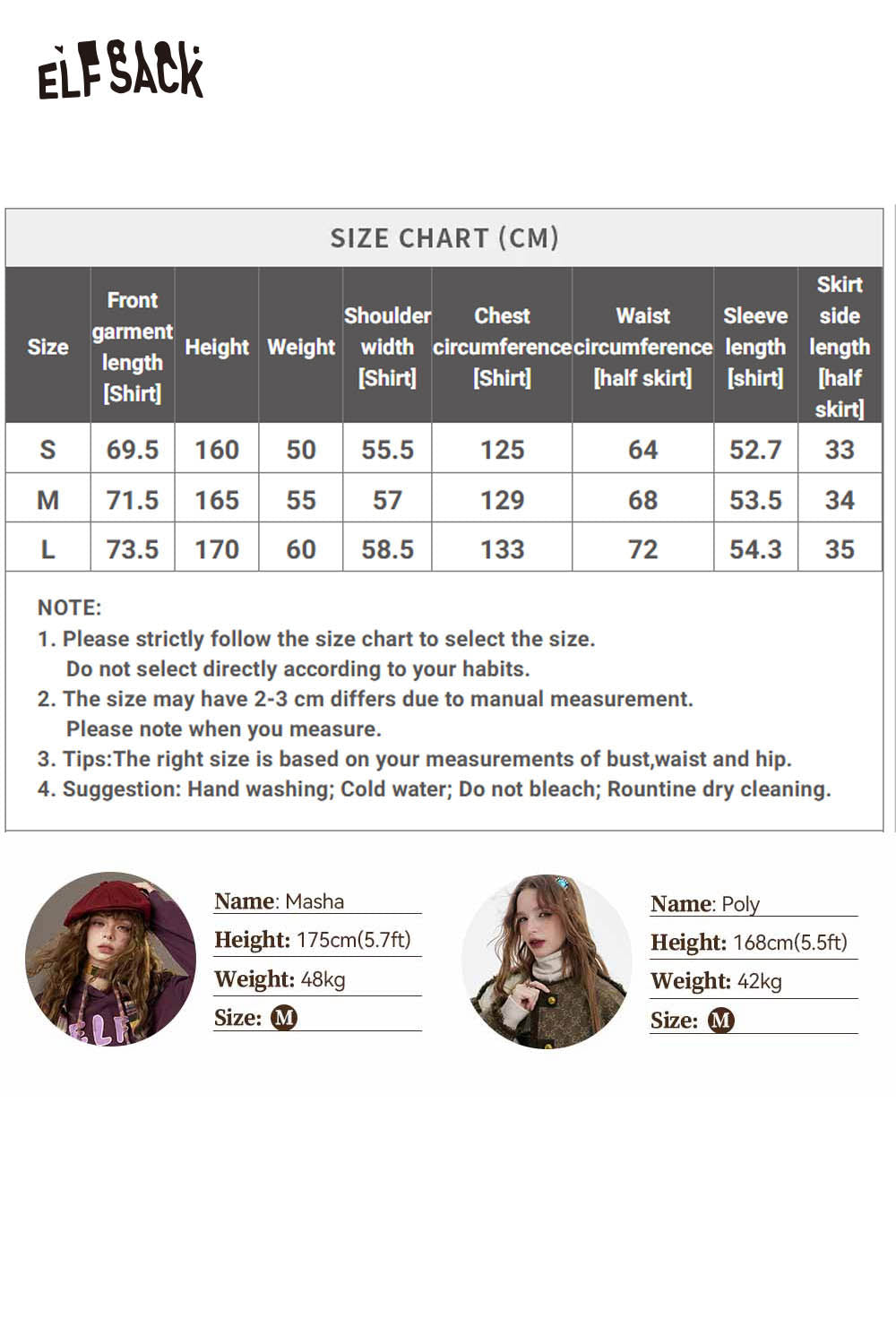Image resolution: width=896 pixels, height=1344 pixels.
Task: Click the ELFSACK brand logo
Action: pyautogui.click(x=120, y=71)
